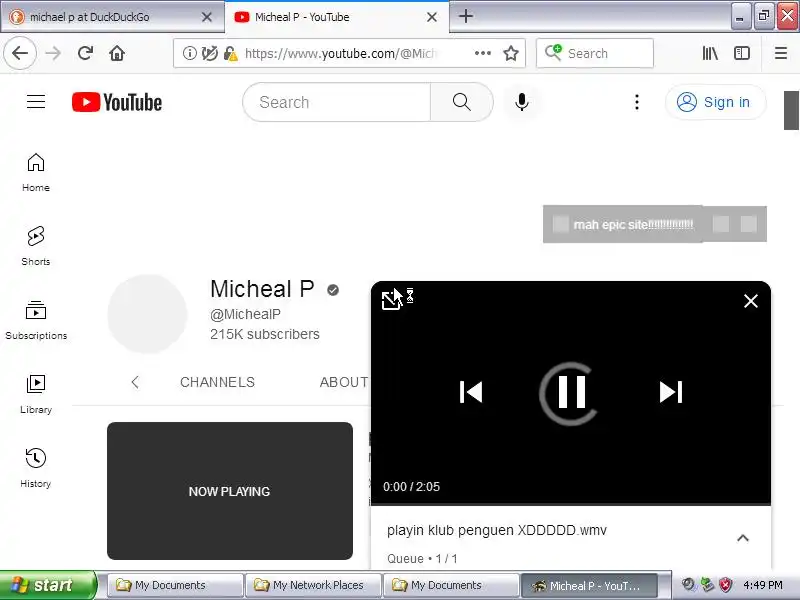Click the browser URL address field
This screenshot has width=800, height=600.
(x=340, y=53)
